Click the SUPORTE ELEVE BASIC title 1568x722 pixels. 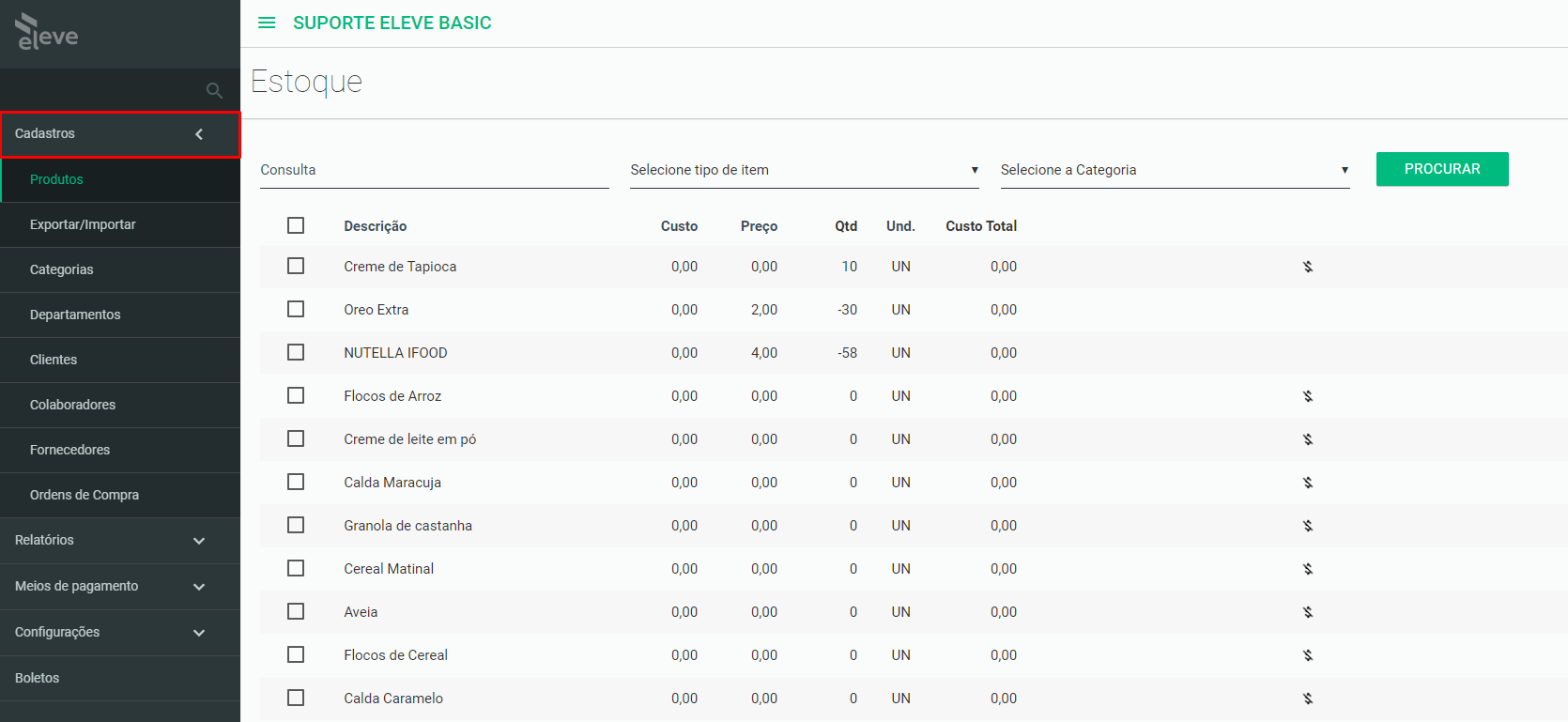(x=392, y=23)
